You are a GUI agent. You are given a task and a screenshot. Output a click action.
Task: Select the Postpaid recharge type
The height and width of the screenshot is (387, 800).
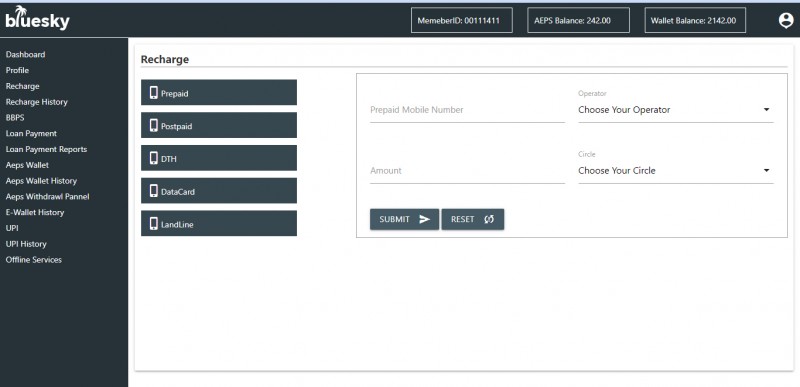219,125
